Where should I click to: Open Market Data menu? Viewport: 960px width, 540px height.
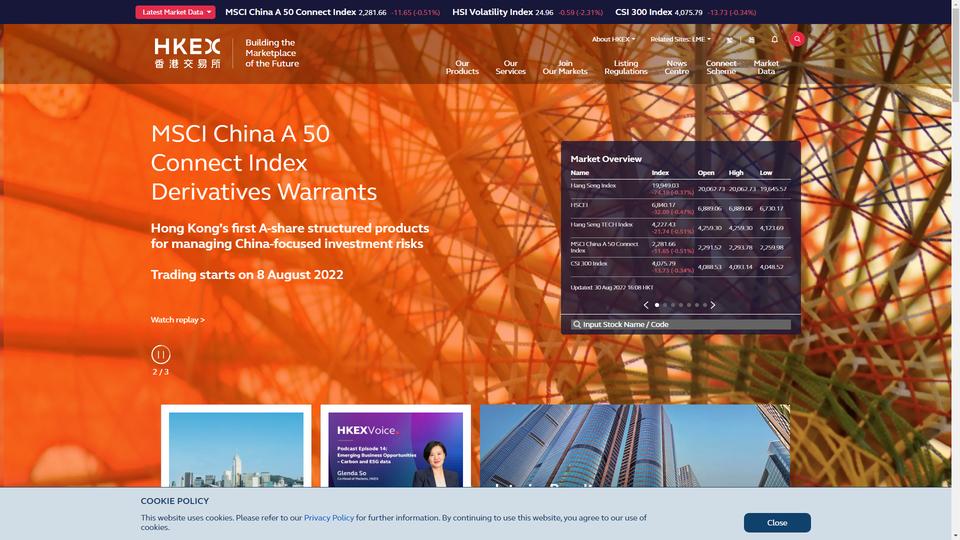766,67
